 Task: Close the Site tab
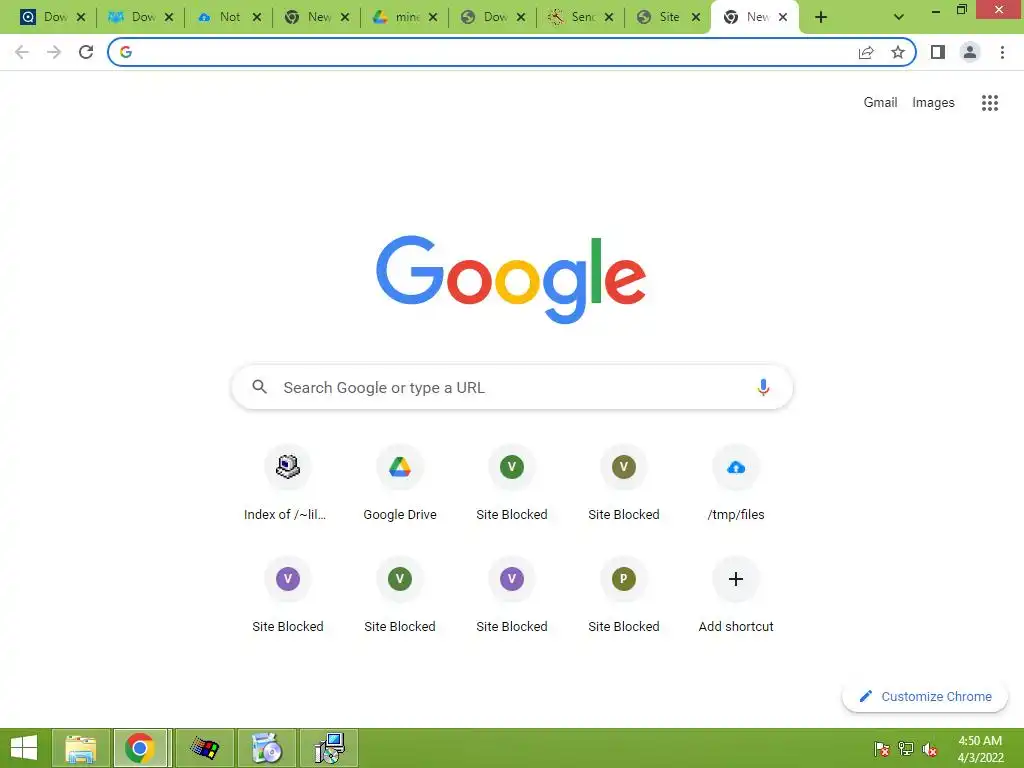tap(696, 17)
